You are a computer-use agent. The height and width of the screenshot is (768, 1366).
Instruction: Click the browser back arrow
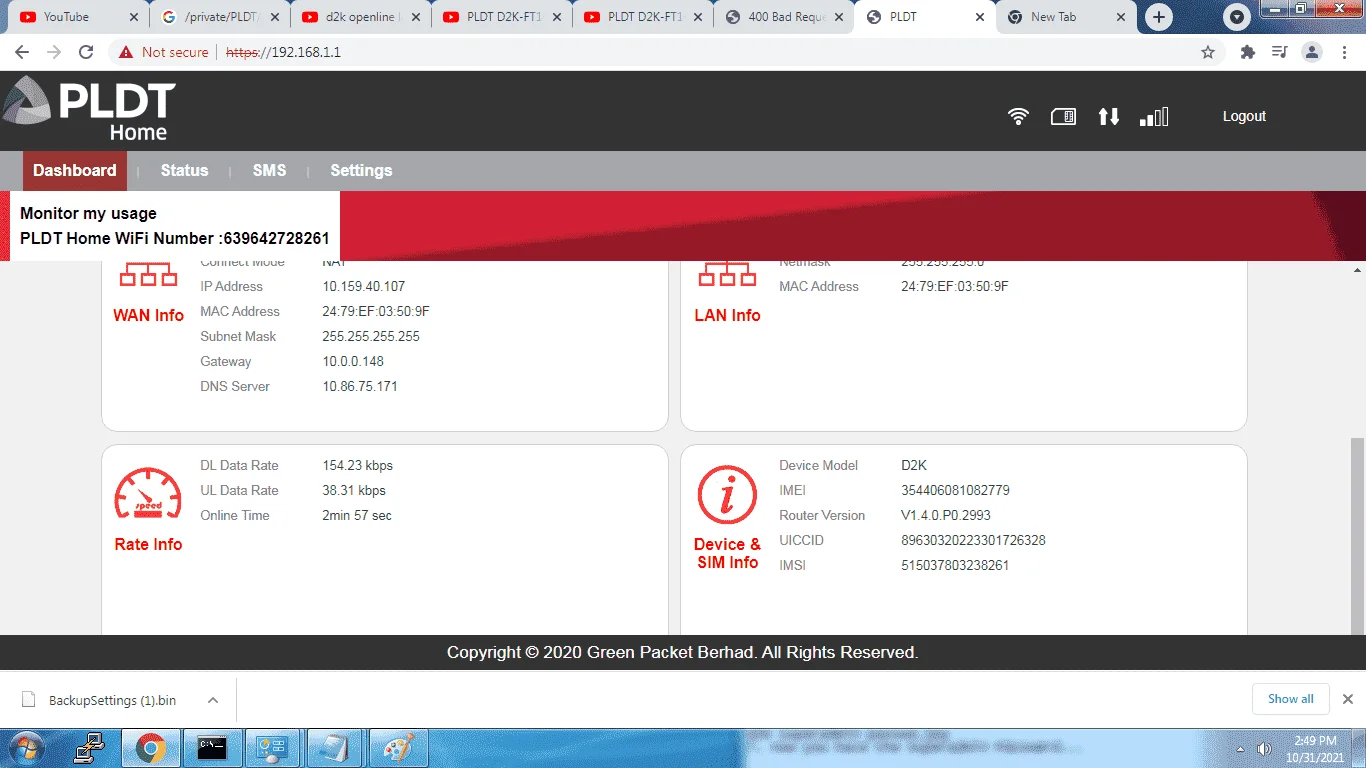click(x=22, y=52)
